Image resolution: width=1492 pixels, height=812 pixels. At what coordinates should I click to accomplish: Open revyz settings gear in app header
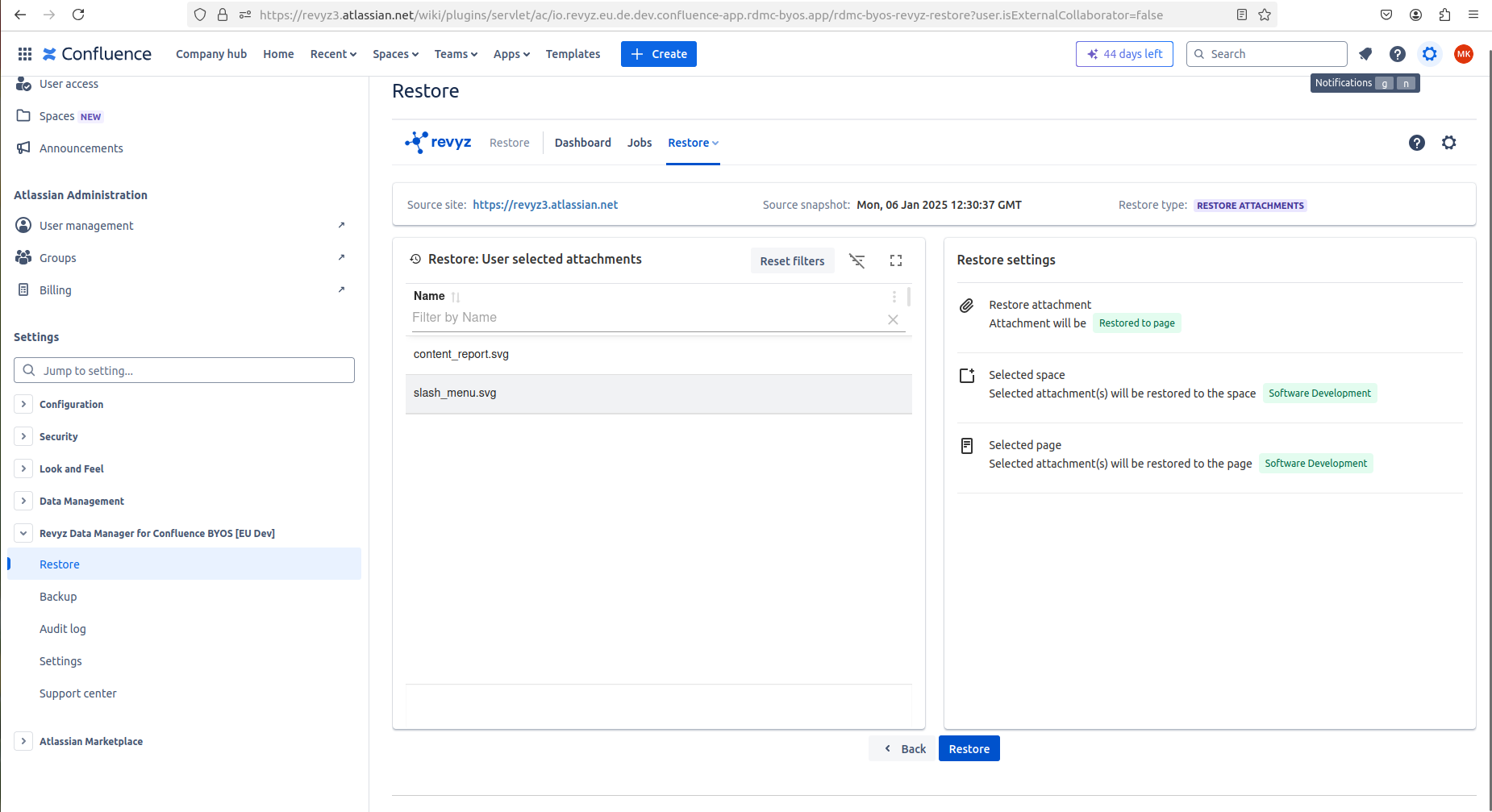[1449, 143]
